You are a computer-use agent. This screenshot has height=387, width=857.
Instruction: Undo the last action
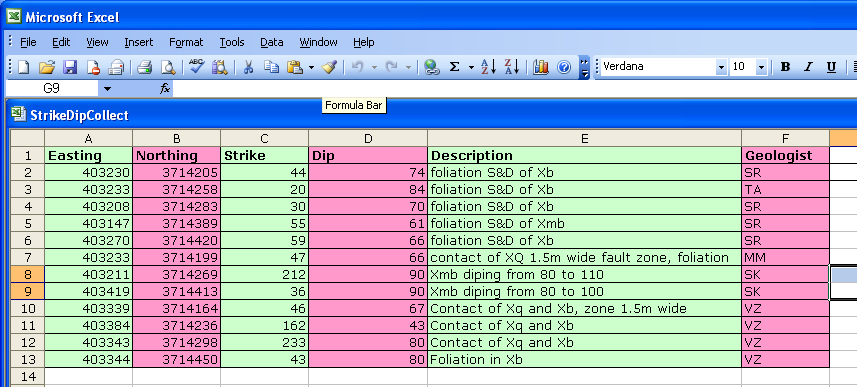(x=357, y=67)
